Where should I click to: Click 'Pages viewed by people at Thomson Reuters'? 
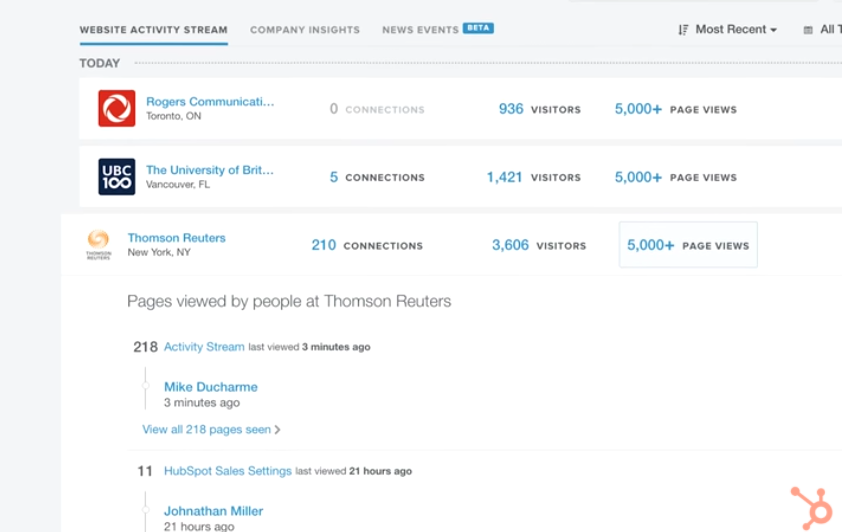(289, 301)
